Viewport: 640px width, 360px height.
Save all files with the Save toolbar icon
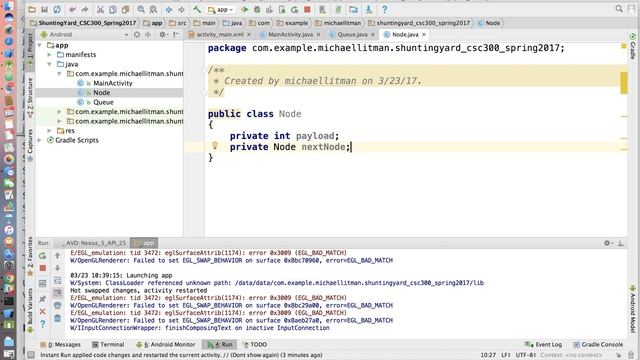point(44,9)
